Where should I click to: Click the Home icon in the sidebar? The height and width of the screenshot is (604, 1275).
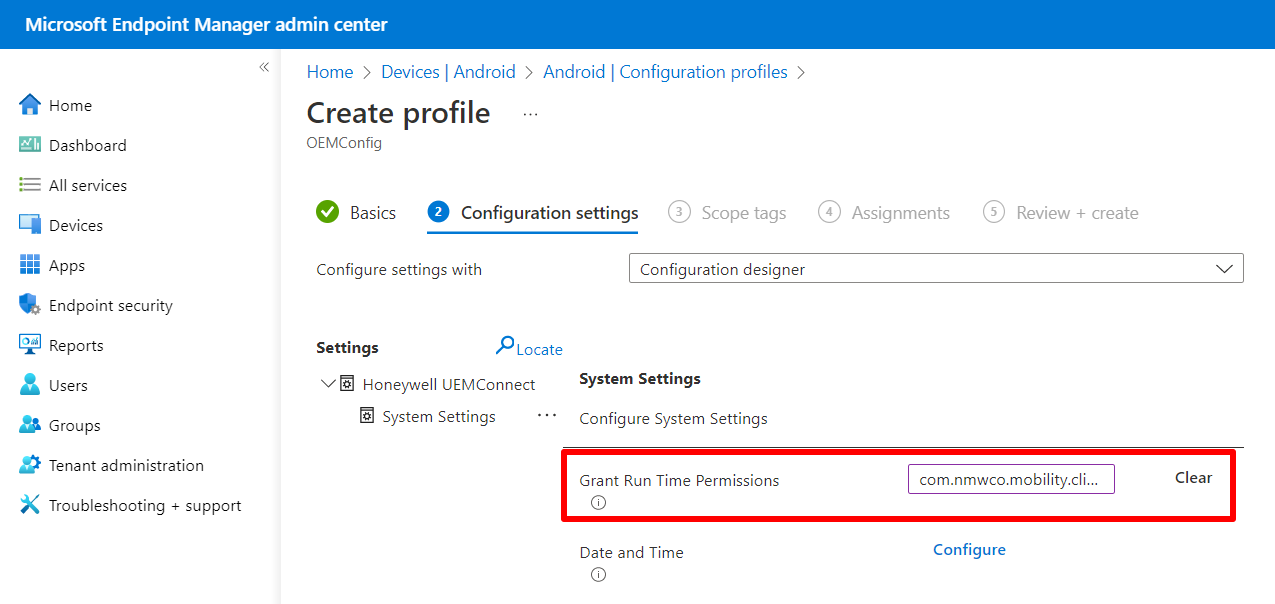coord(30,105)
